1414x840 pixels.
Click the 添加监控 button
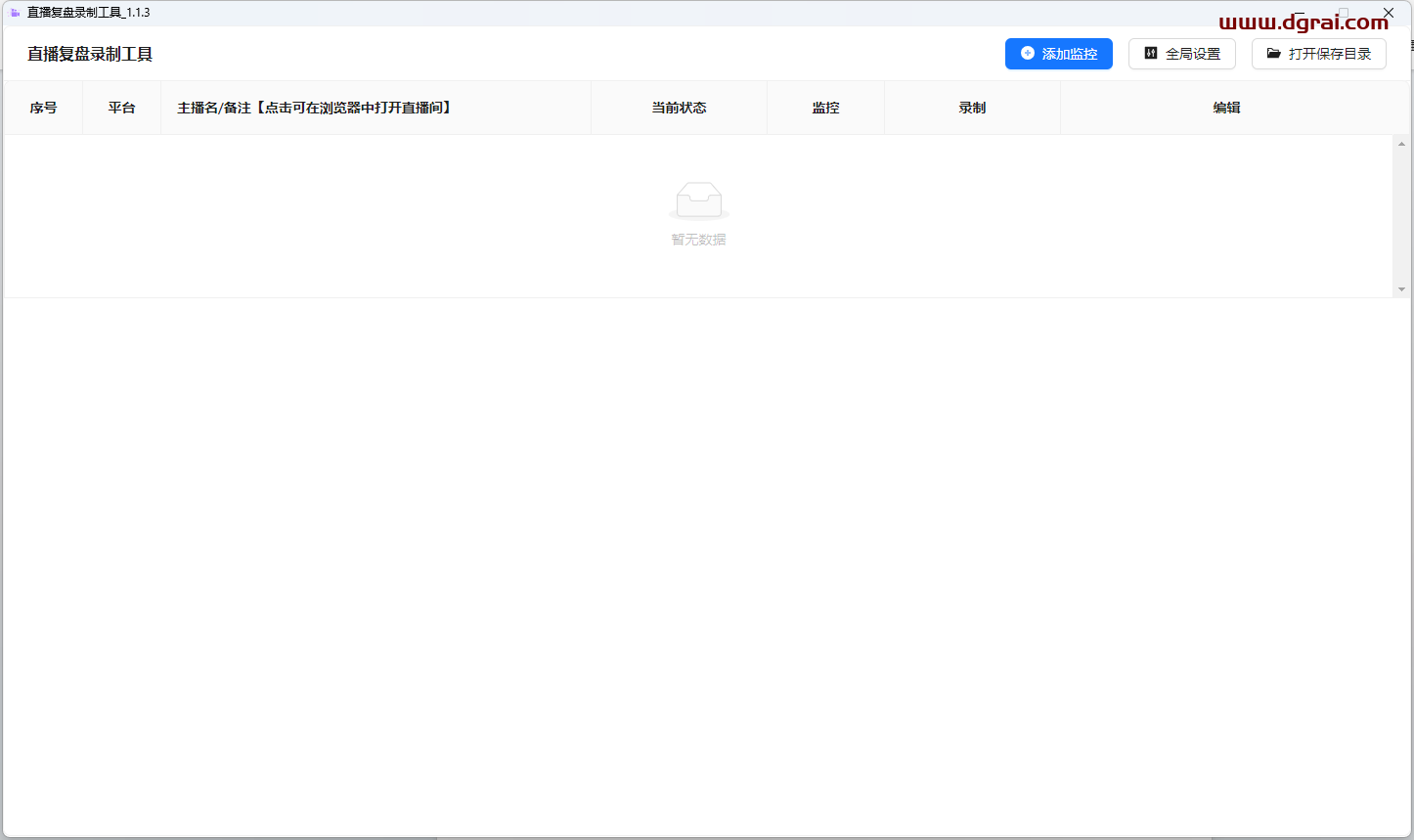point(1058,54)
